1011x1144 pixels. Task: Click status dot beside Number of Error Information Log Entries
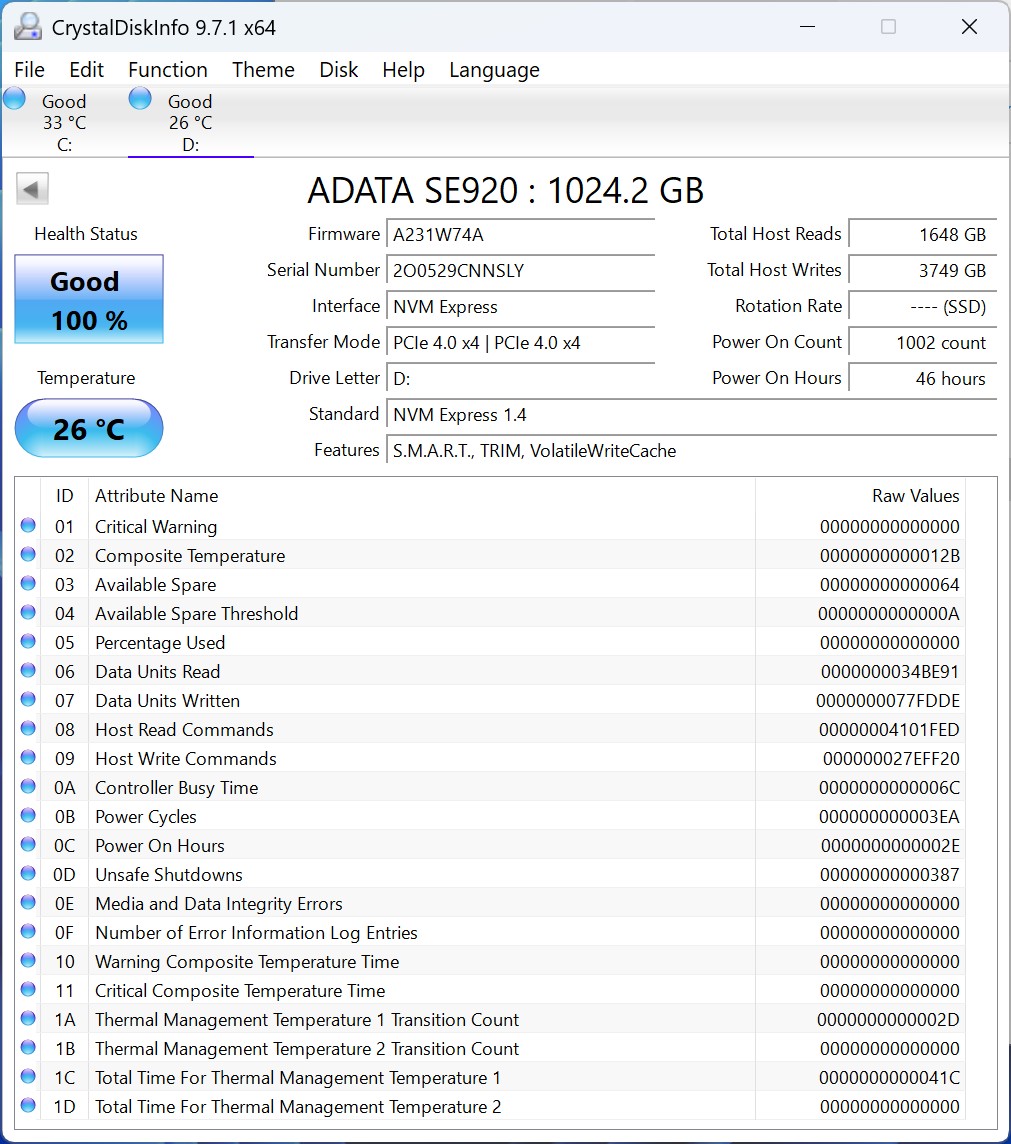point(28,932)
